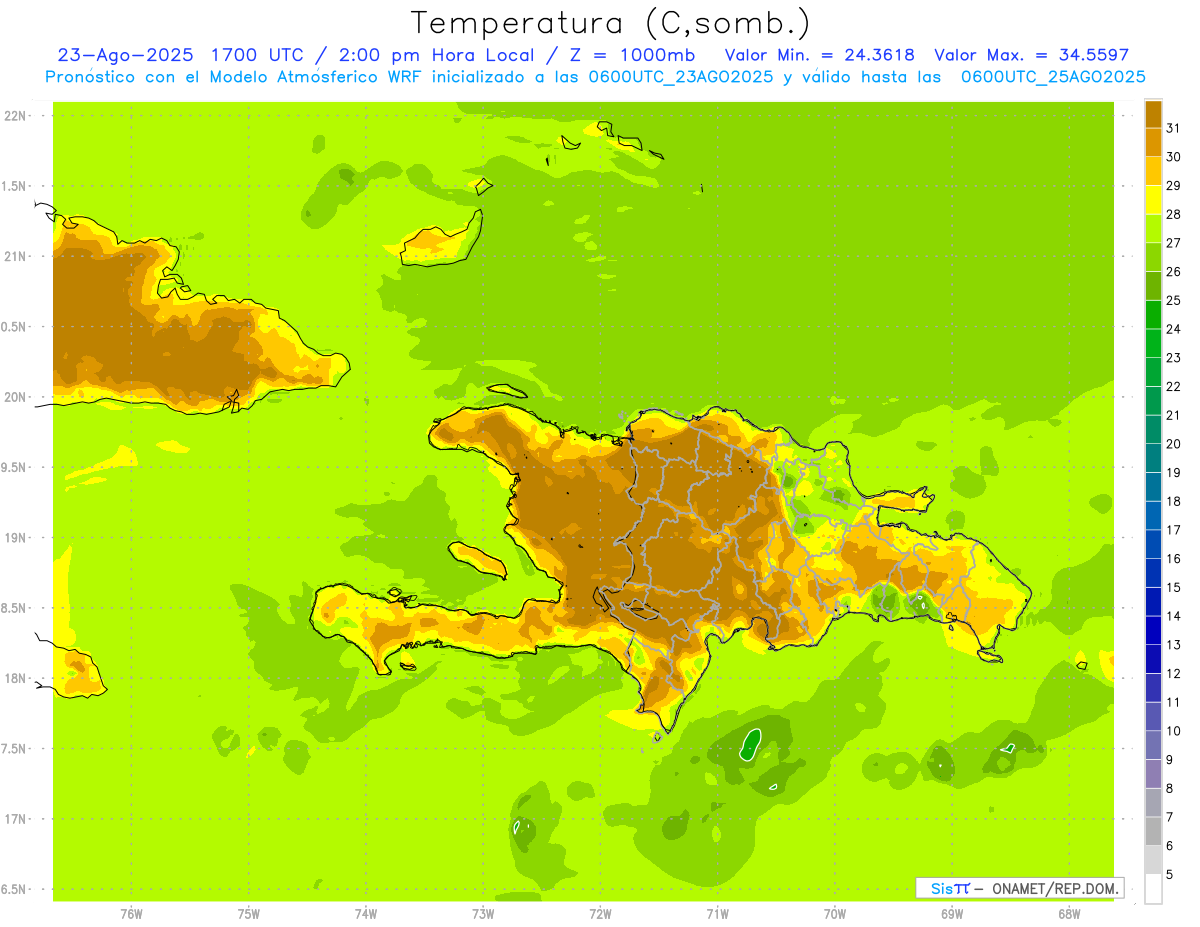Select the "9.5N" latitude axis label
Screen dimensions: 1200x927
pos(15,468)
